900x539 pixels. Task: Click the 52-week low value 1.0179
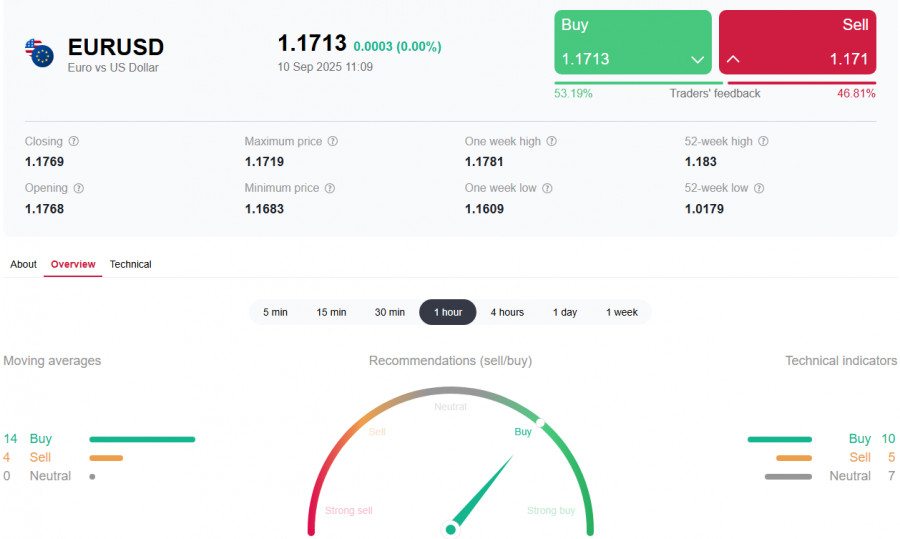[x=704, y=209]
